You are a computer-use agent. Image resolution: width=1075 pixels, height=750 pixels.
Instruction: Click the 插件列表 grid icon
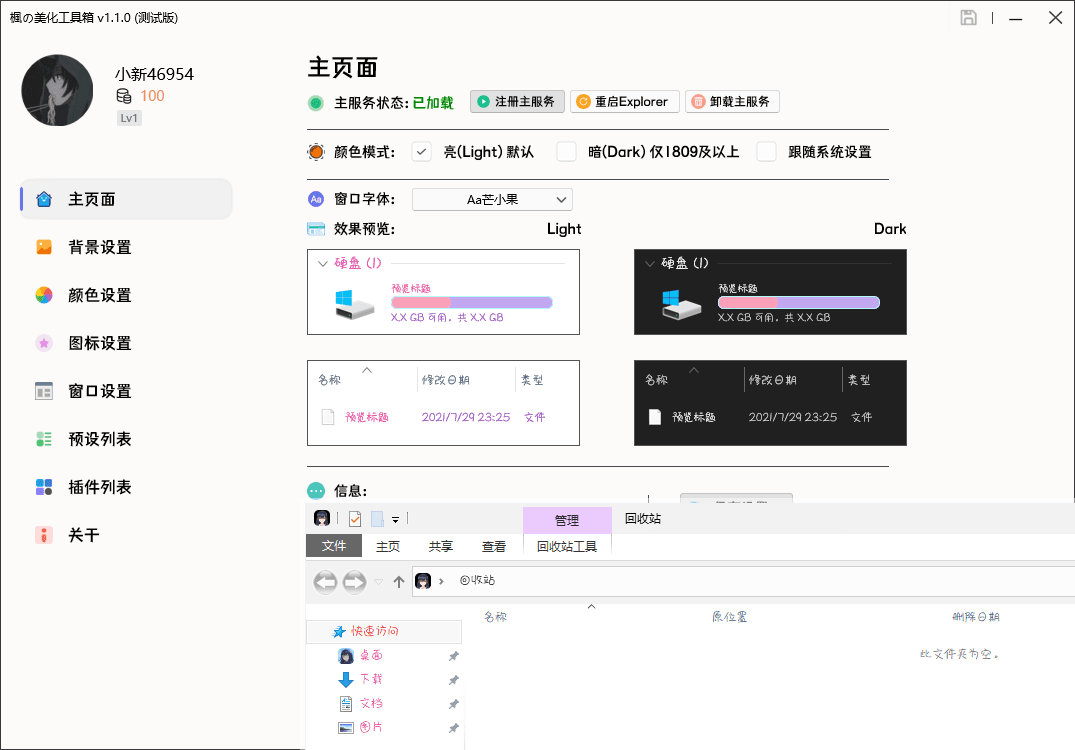[44, 487]
